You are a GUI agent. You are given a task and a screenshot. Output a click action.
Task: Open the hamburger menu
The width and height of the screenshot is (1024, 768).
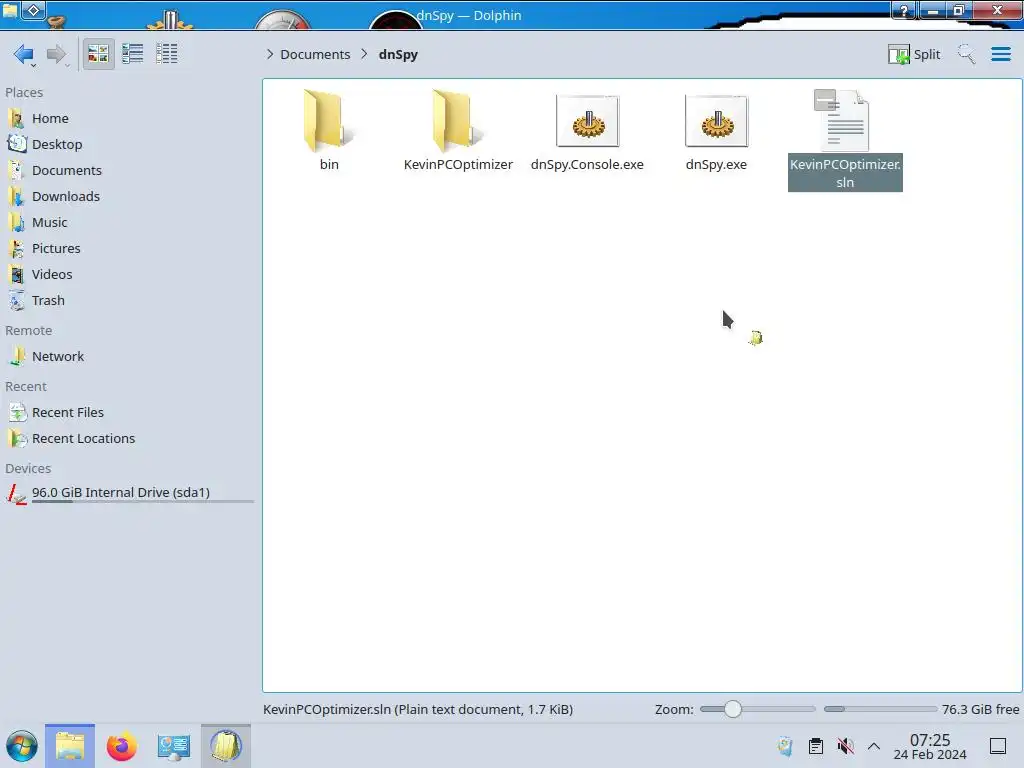coord(1000,54)
